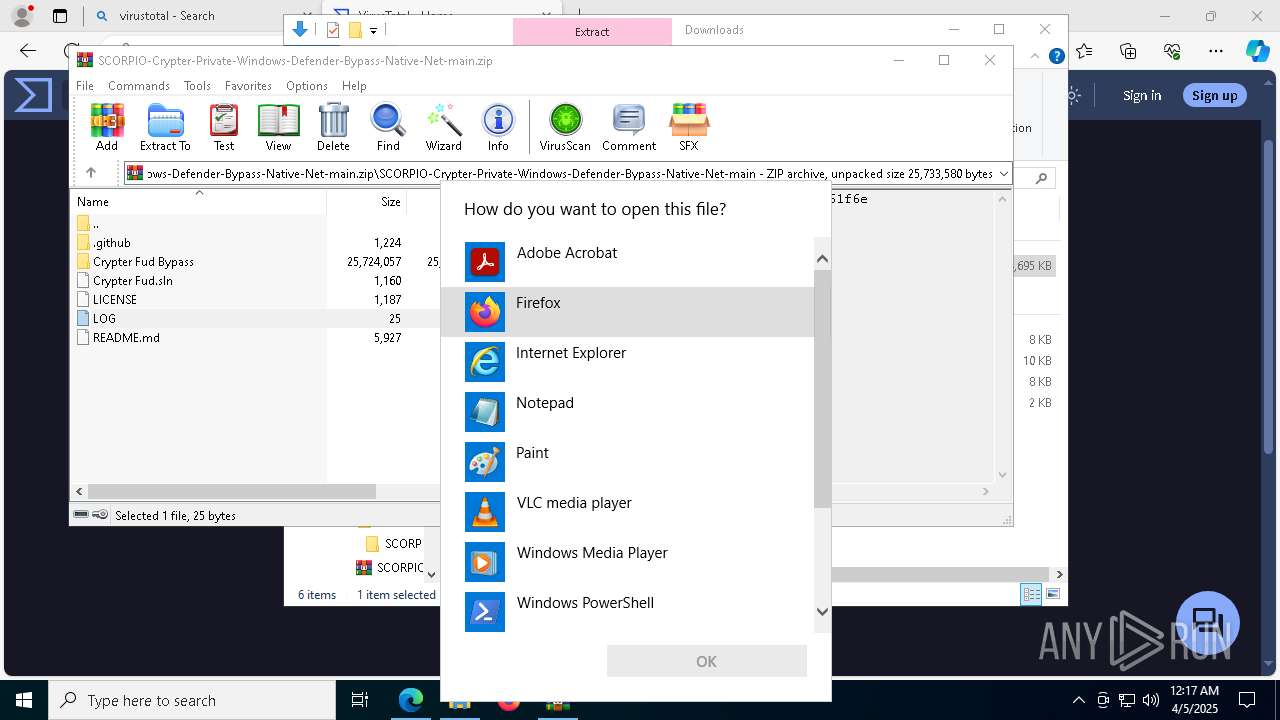Image resolution: width=1280 pixels, height=720 pixels.
Task: Open the browser profile icon
Action: tap(21, 16)
